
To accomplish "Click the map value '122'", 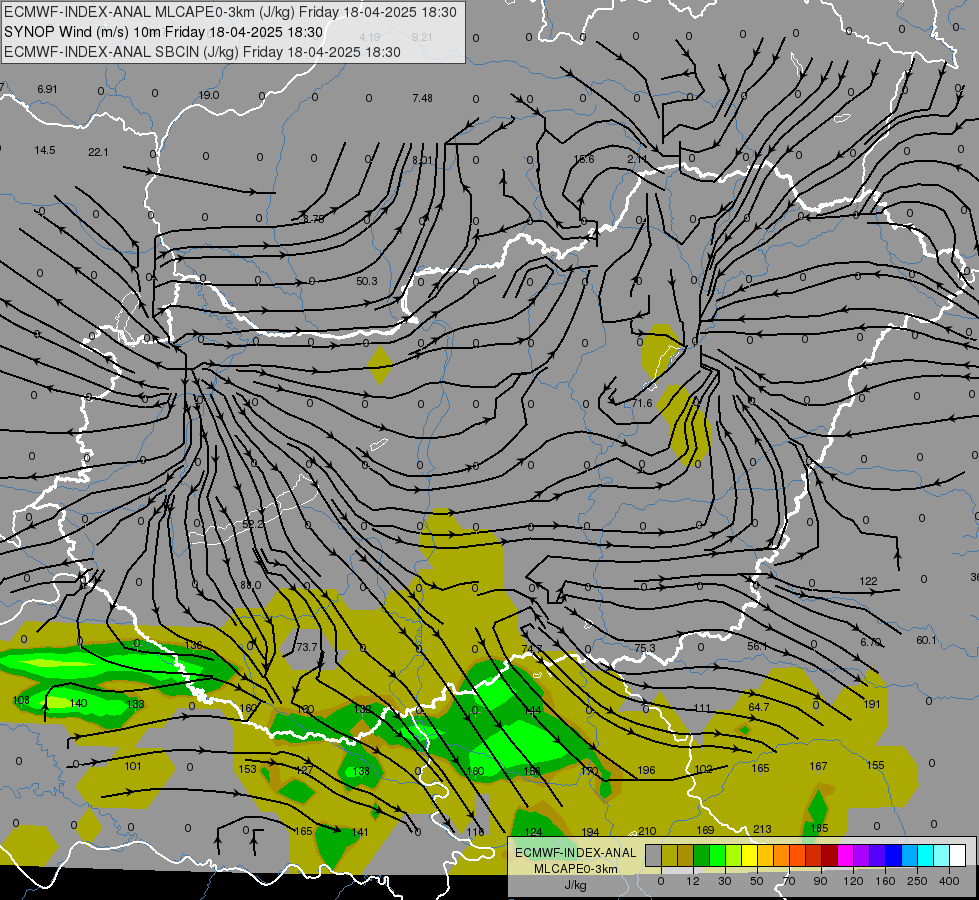I will (x=868, y=581).
